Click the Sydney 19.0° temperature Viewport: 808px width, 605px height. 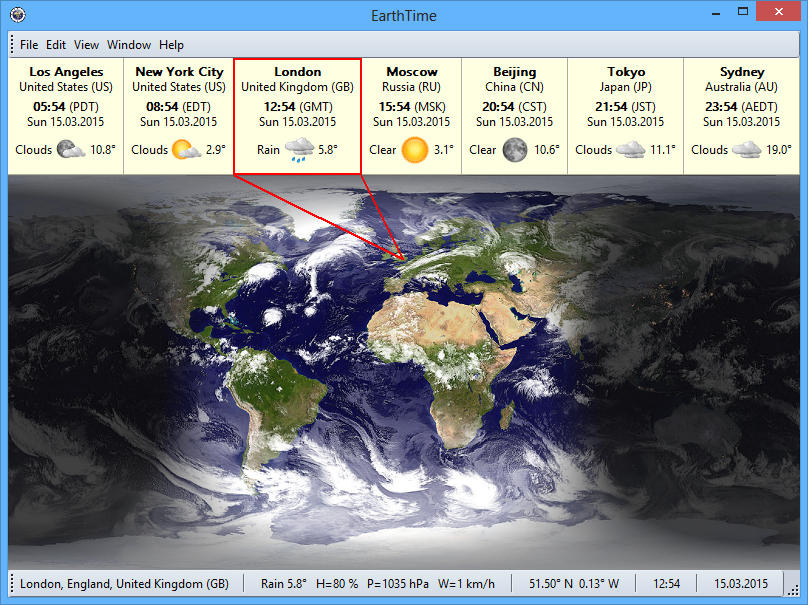pyautogui.click(x=779, y=150)
